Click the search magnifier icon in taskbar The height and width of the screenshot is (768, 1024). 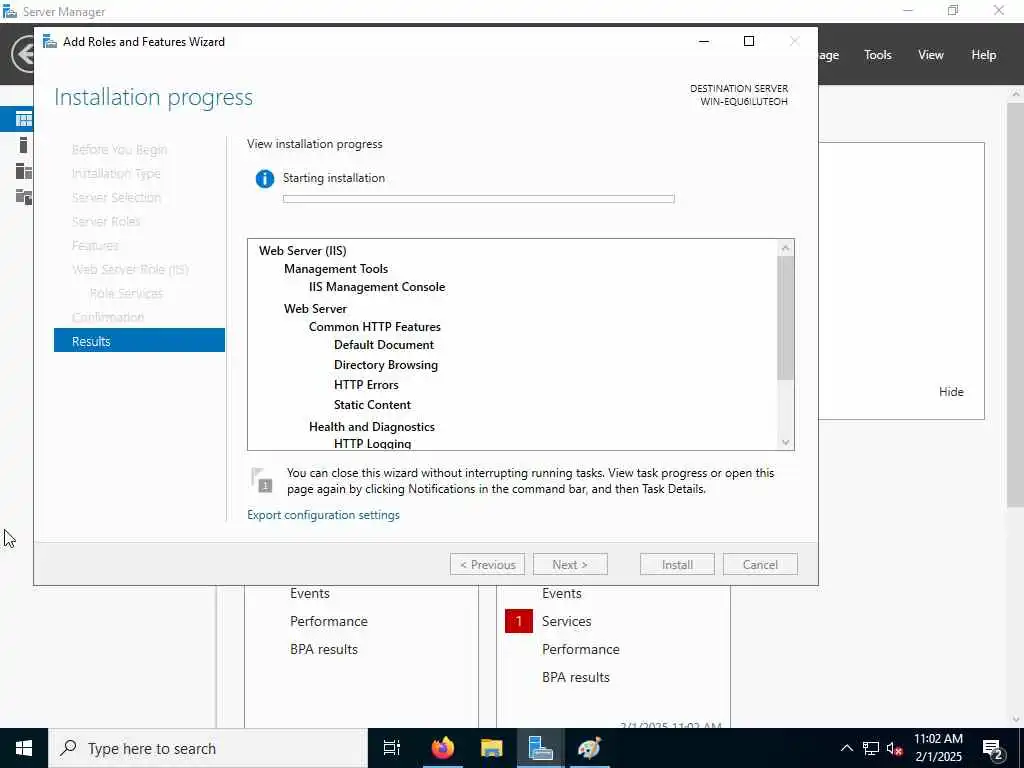68,748
